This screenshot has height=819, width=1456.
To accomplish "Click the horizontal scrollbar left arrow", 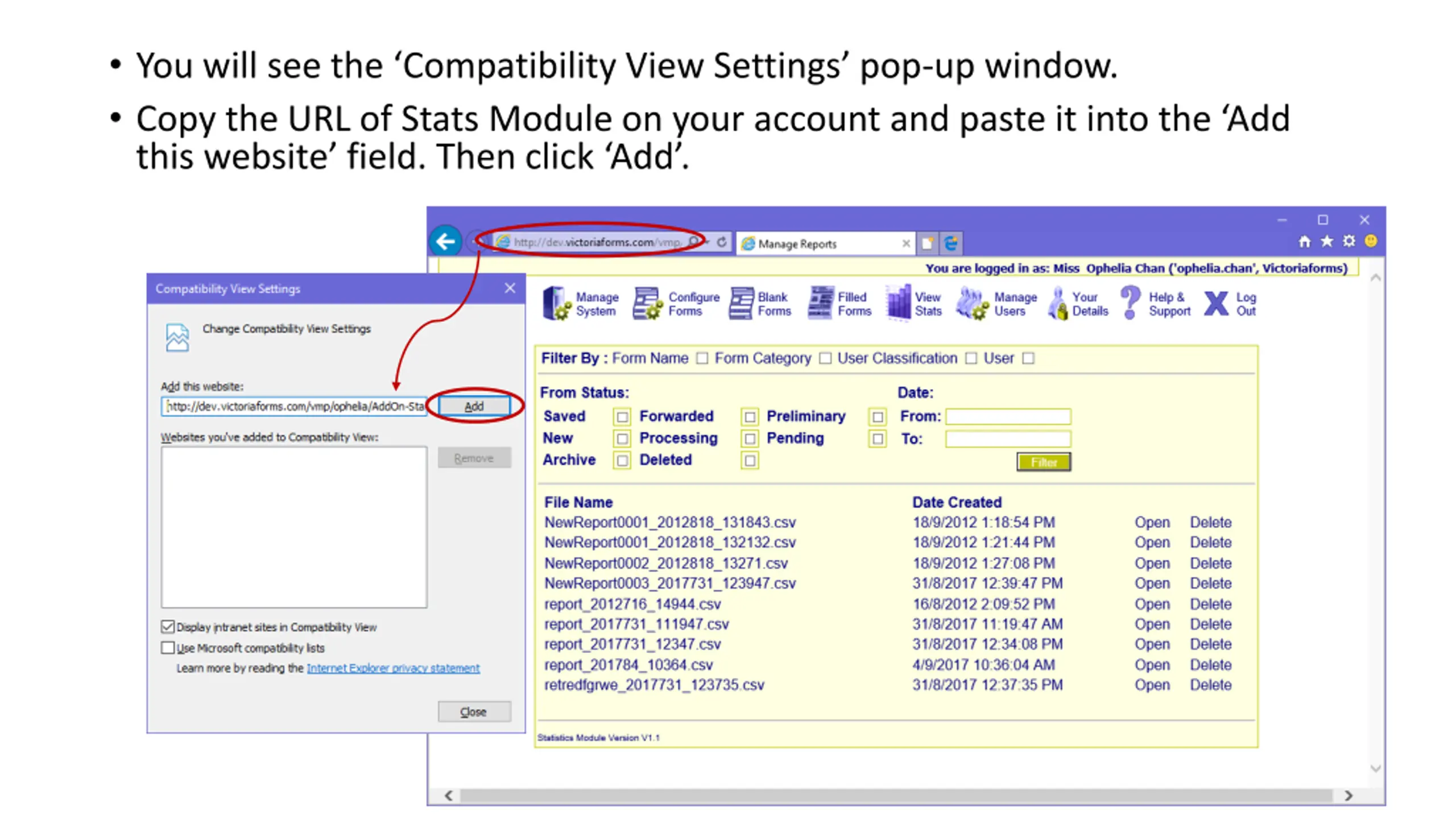I will (449, 796).
